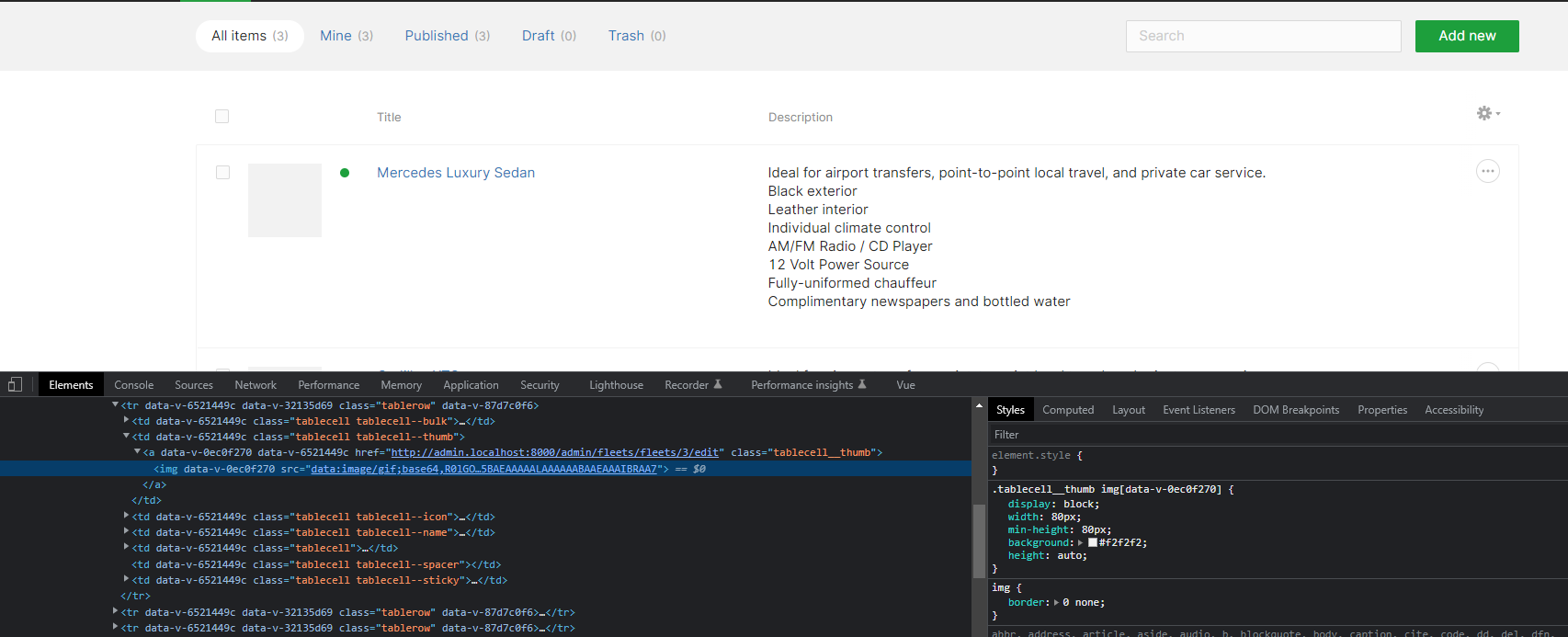The width and height of the screenshot is (1568, 637).
Task: Expand the tablecell--name td node
Action: coord(126,532)
